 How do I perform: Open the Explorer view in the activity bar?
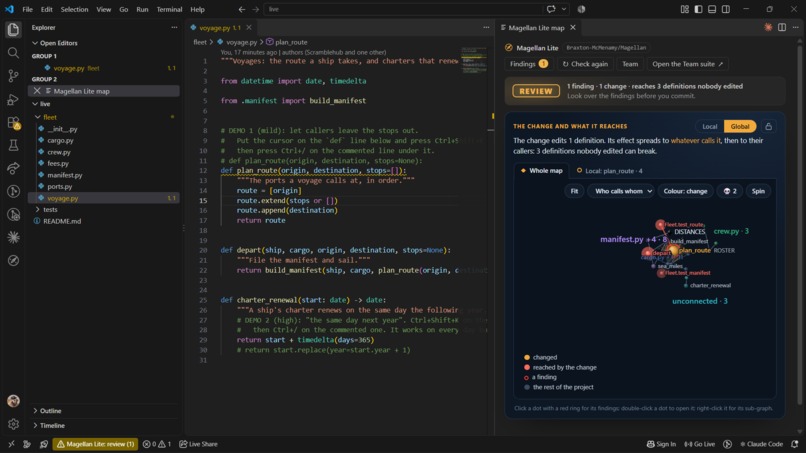tap(13, 29)
